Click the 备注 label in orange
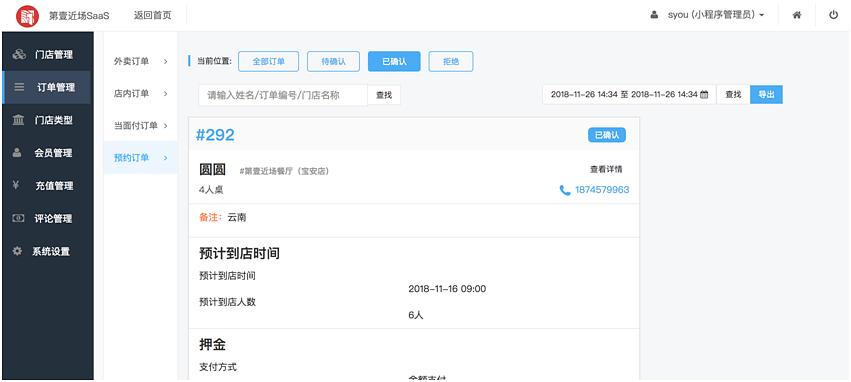Screen dimensions: 851x382 tap(211, 217)
